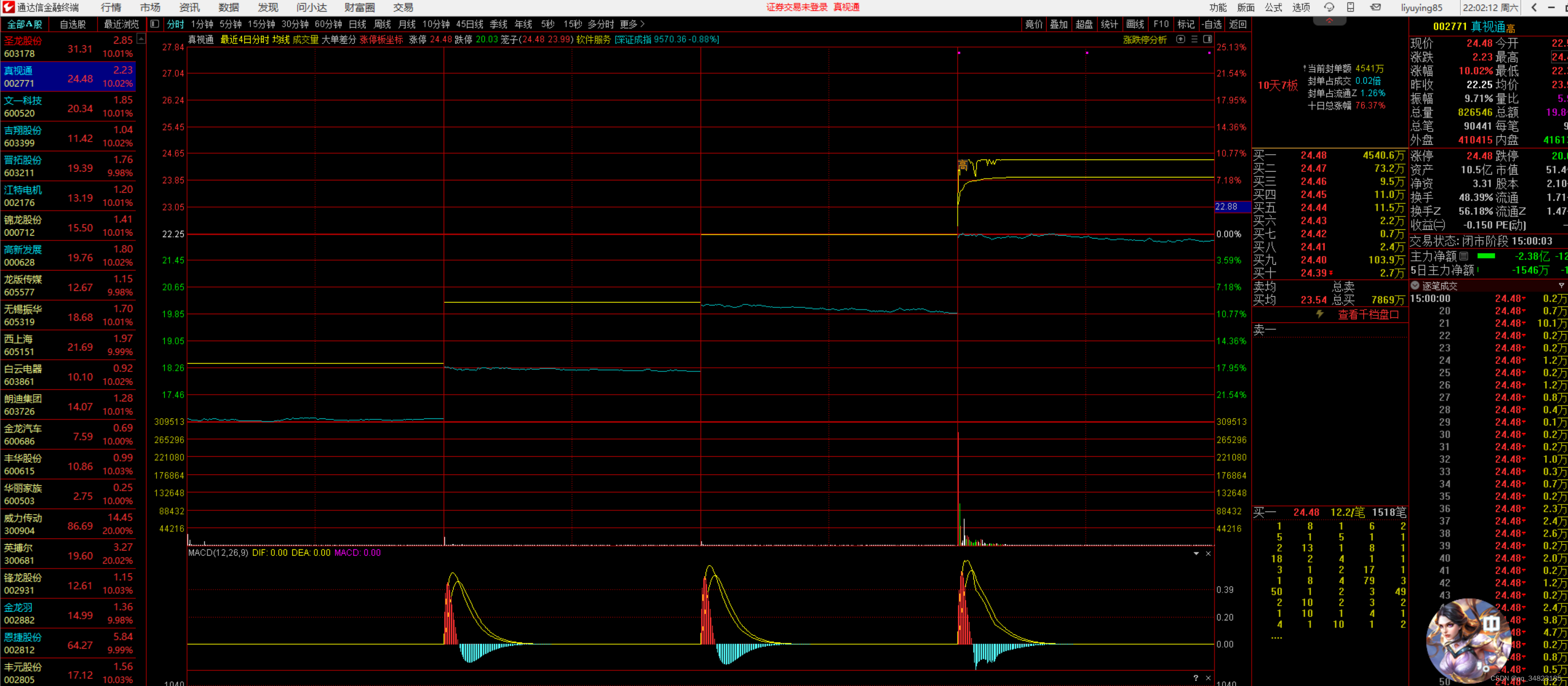This screenshot has width=1568, height=686.
Task: Click the customer service headset icon
Action: tap(1329, 7)
